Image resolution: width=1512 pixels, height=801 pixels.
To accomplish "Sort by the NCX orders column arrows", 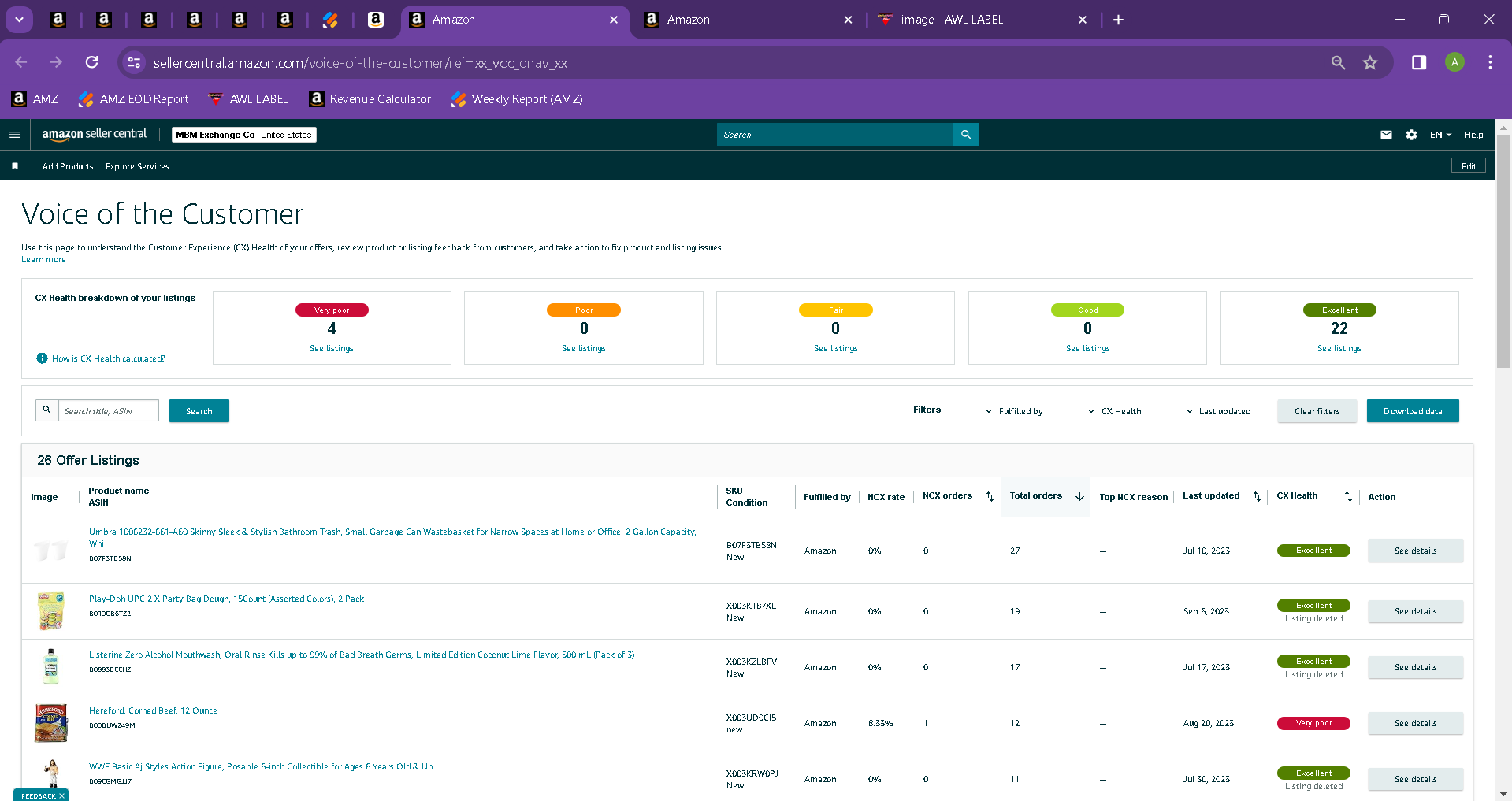I will click(990, 496).
